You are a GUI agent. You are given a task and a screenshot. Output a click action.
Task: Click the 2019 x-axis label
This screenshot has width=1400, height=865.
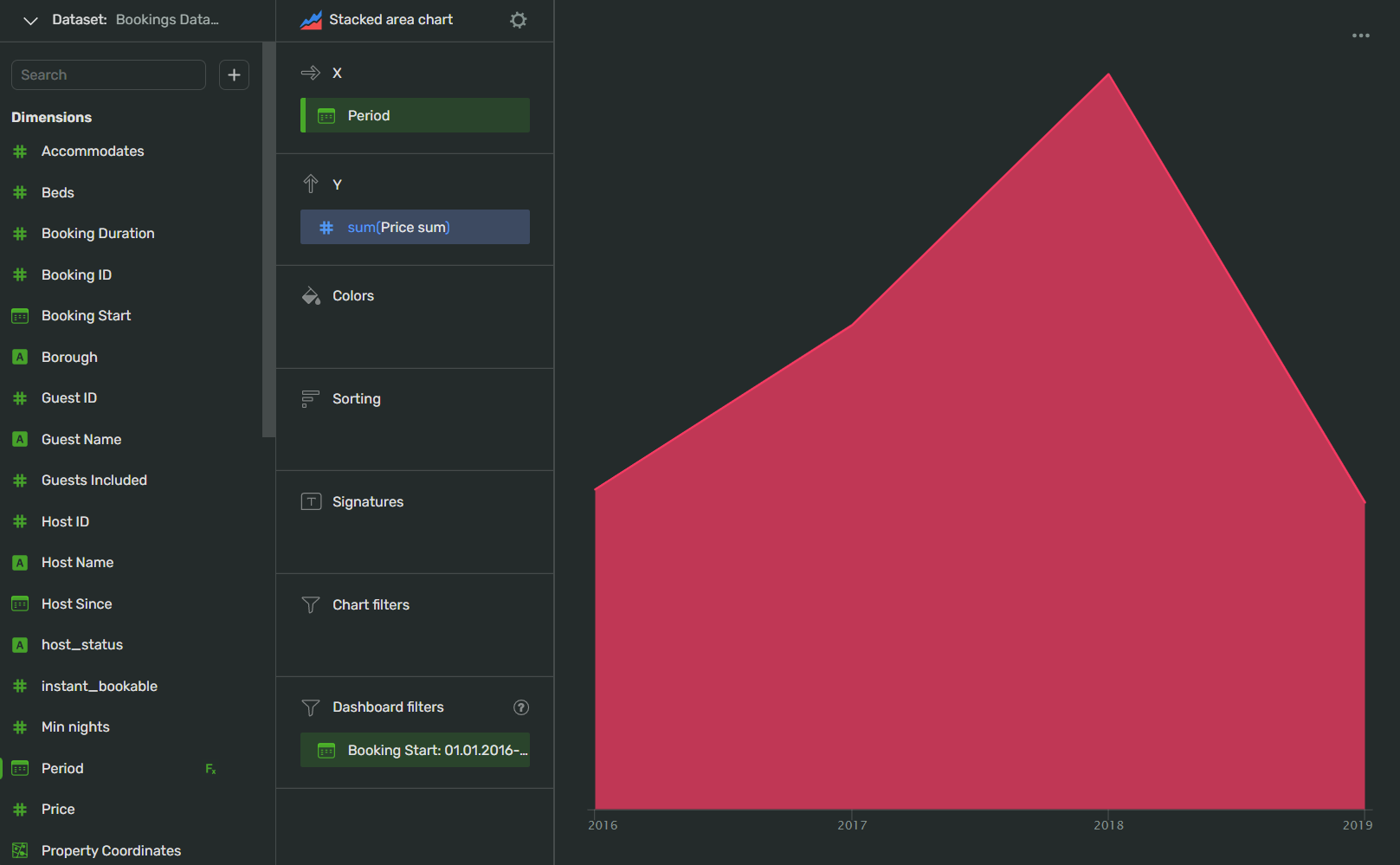[x=1358, y=825]
